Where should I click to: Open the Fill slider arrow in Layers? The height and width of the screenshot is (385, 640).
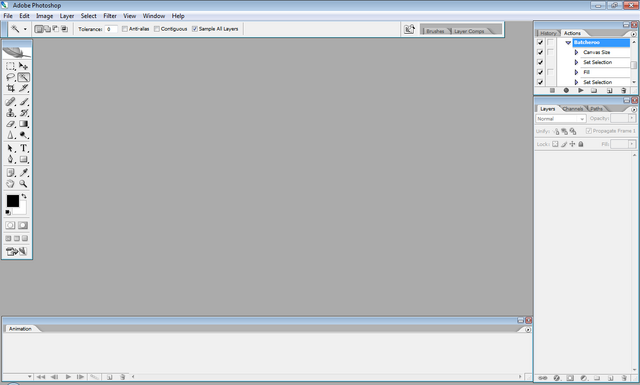(x=632, y=144)
